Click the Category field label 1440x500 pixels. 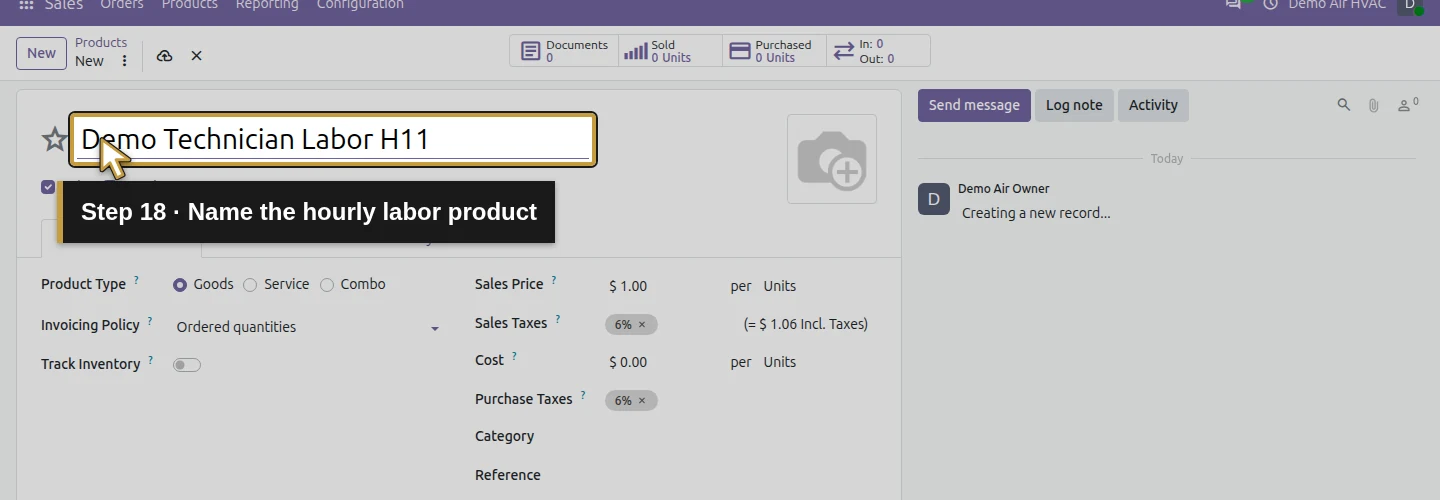click(x=504, y=437)
